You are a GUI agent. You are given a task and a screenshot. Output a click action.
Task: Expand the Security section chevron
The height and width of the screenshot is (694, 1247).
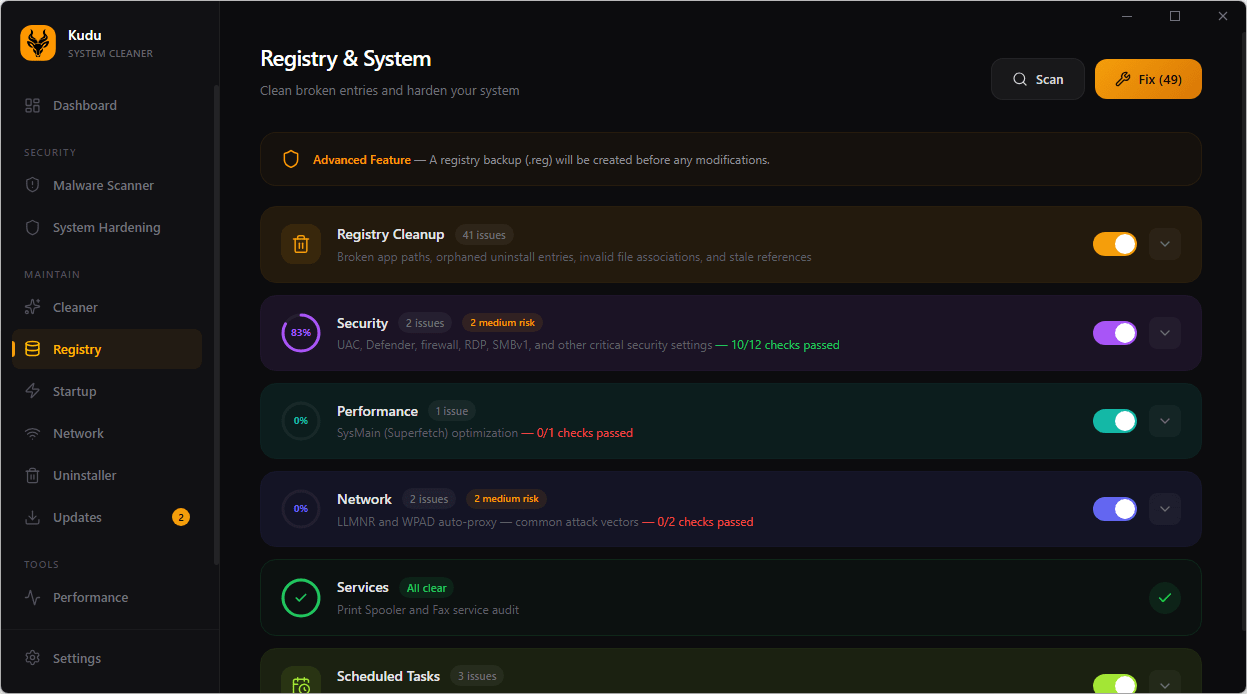(1164, 333)
